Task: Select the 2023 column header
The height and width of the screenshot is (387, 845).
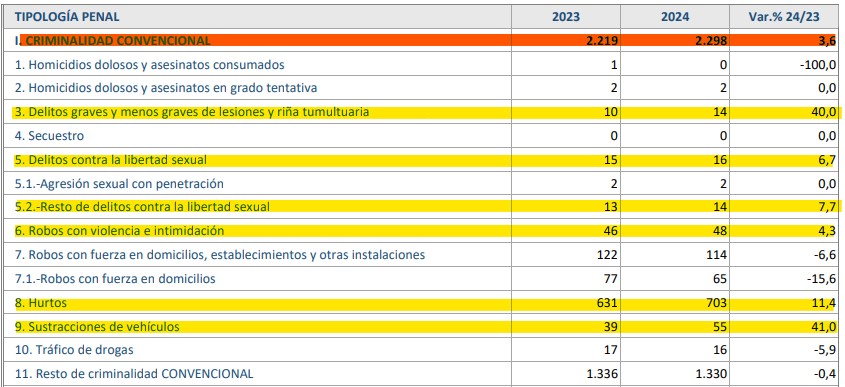Action: click(x=566, y=17)
